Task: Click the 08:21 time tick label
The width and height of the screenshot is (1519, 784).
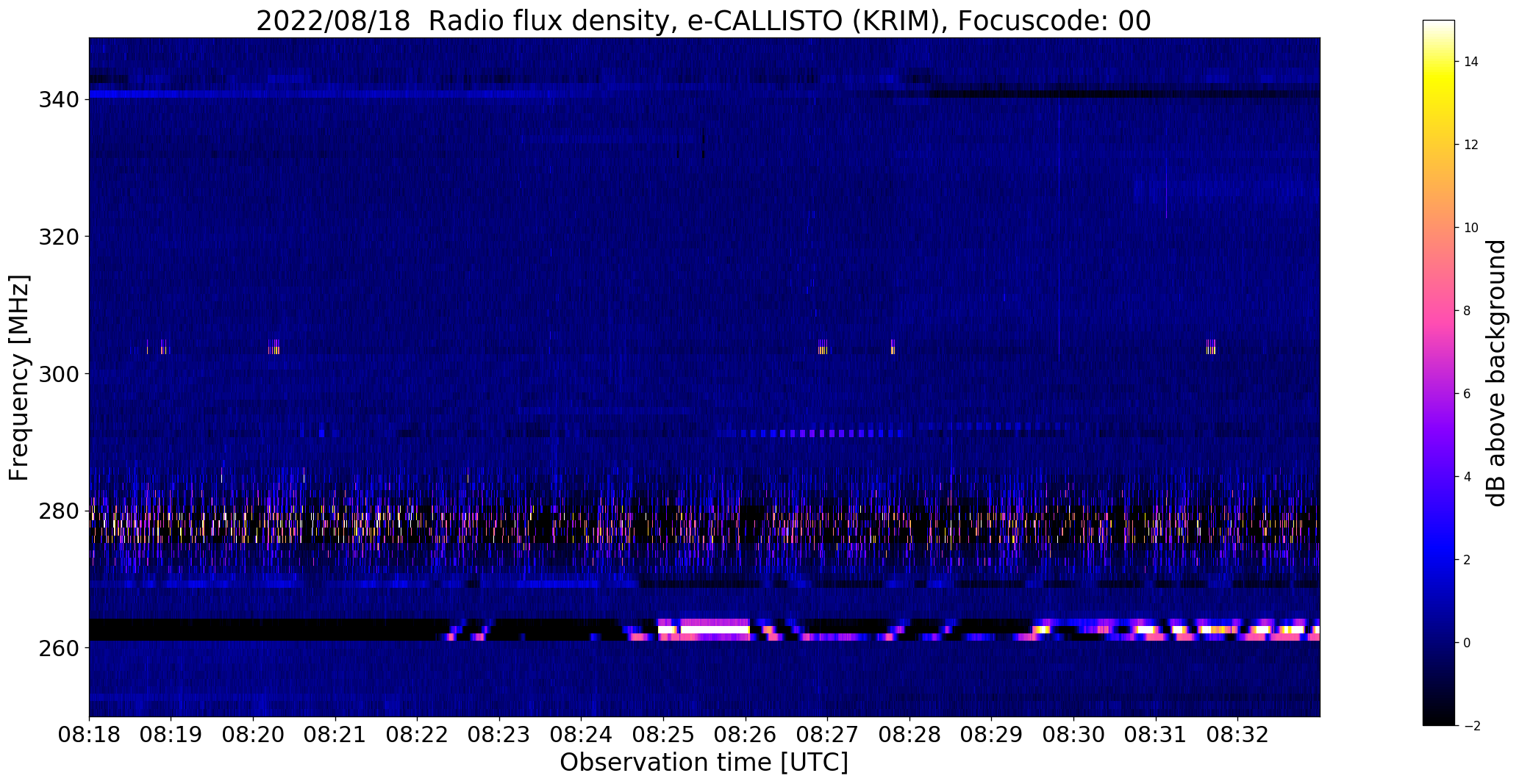Action: coord(335,735)
